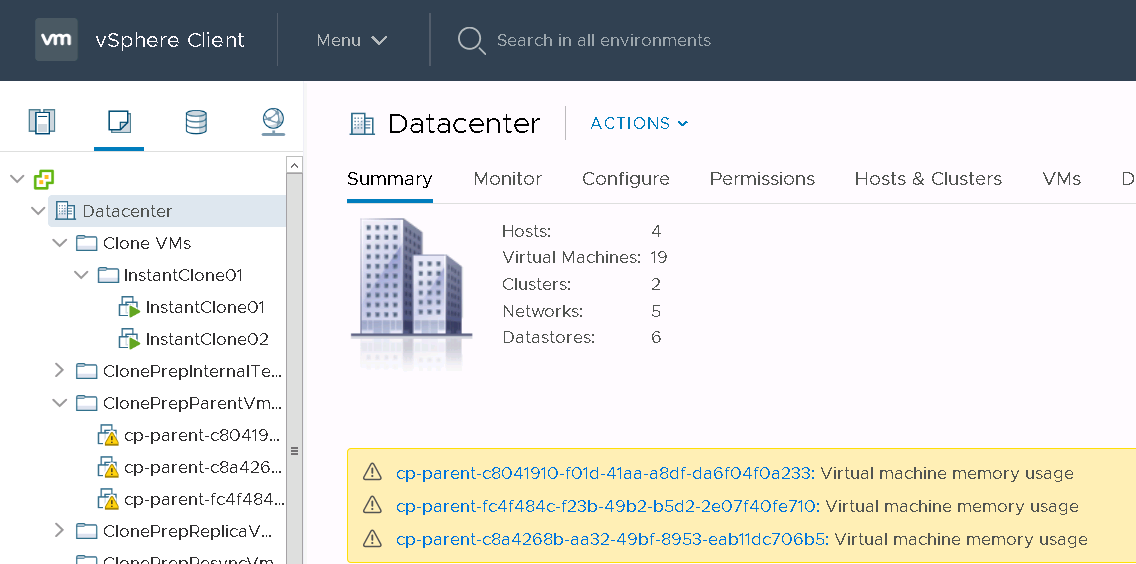
Task: Select cp-parent-c8a426... in the tree
Action: [x=202, y=468]
